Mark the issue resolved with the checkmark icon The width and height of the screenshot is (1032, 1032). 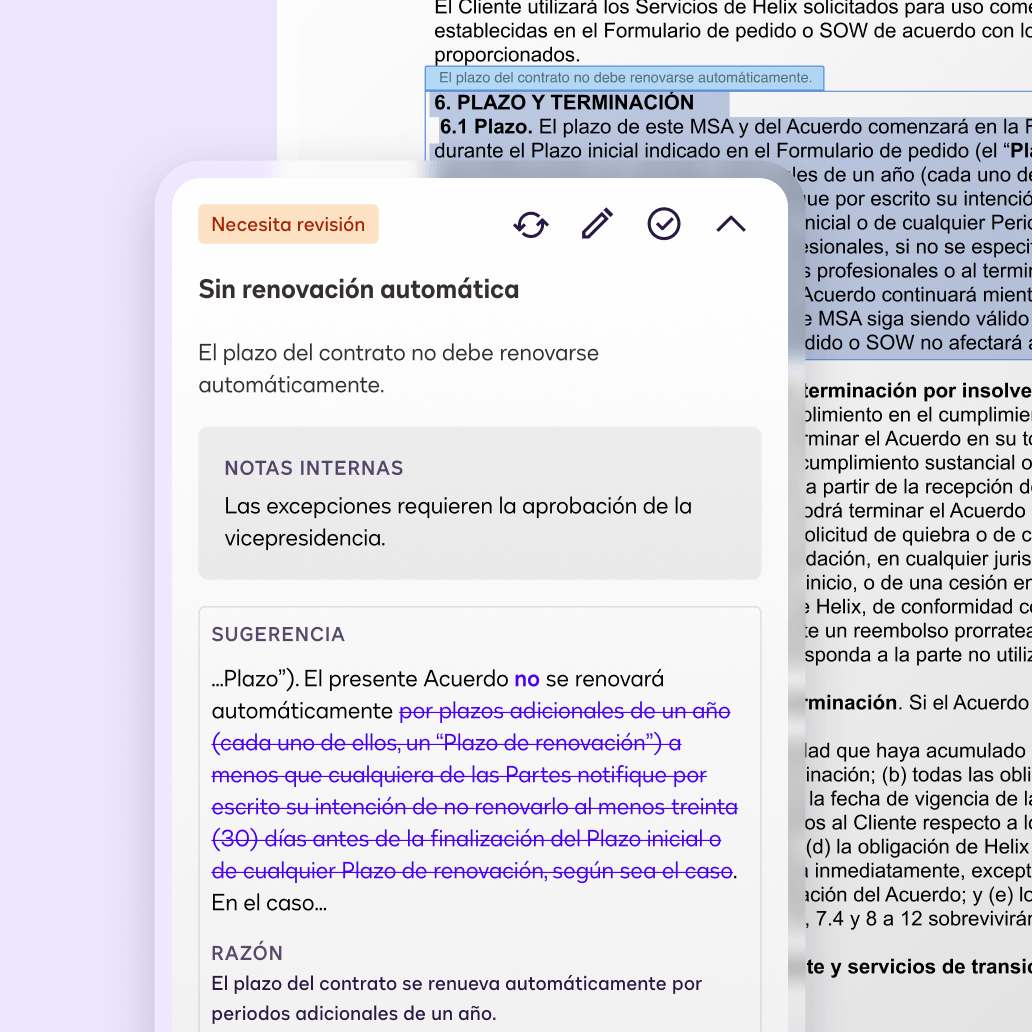pos(664,225)
